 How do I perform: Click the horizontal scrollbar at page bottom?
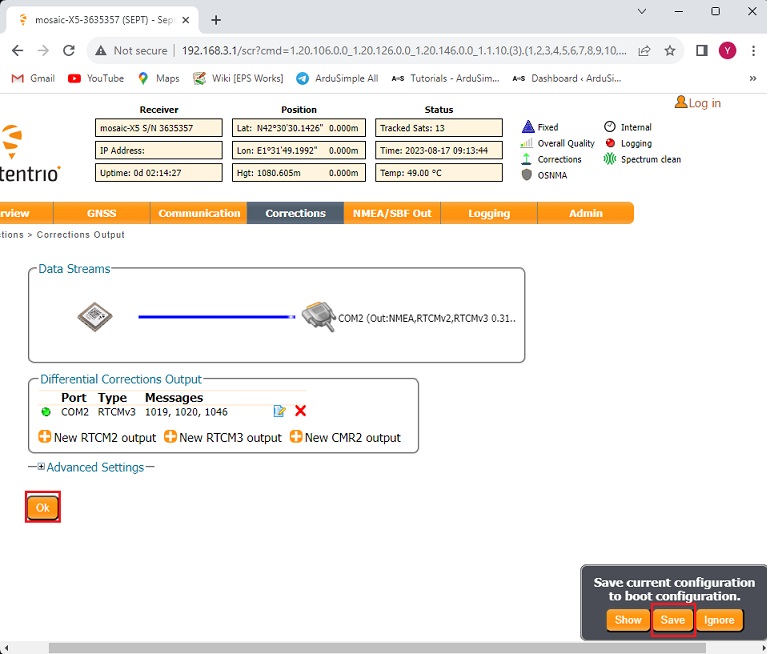[x=380, y=647]
